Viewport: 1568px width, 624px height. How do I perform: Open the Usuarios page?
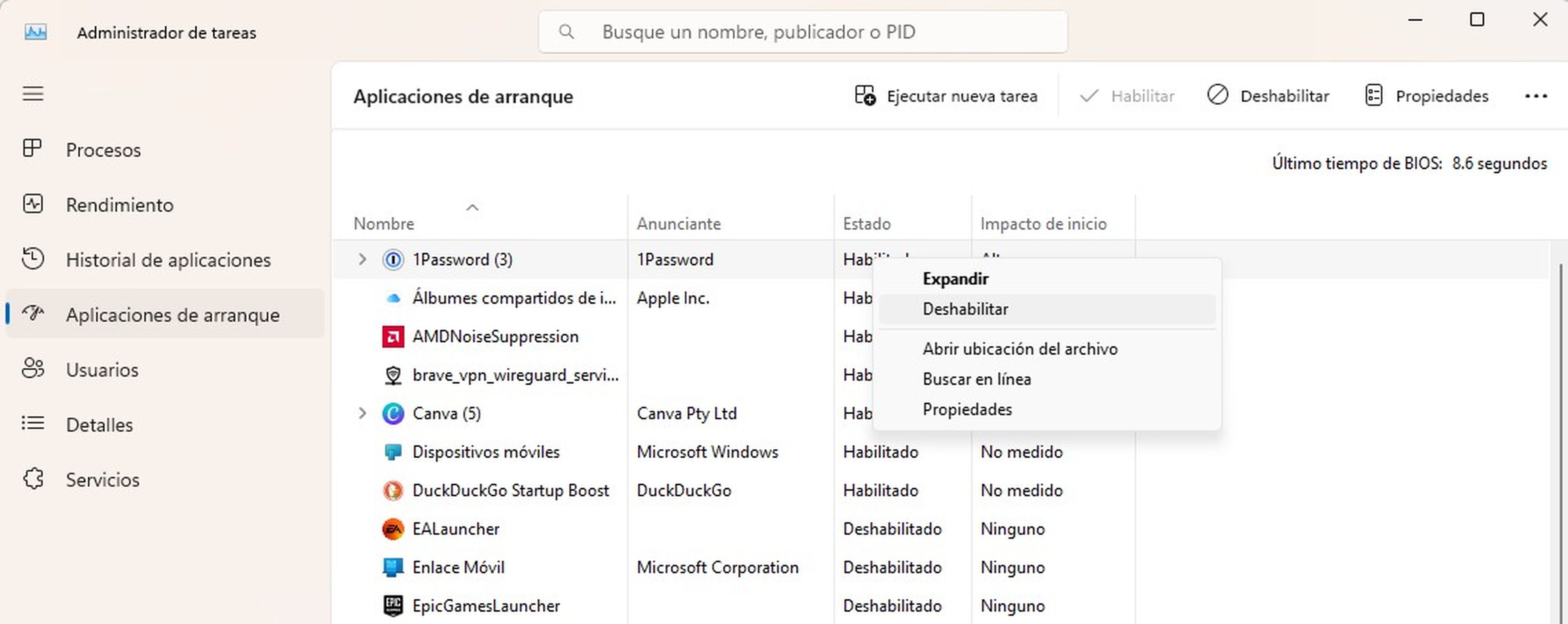tap(164, 370)
